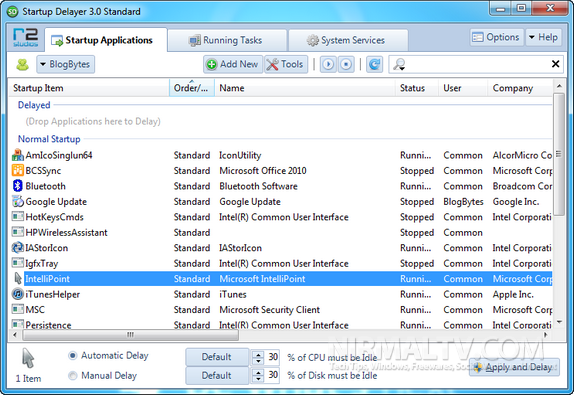Click the Microsoft Security Client name cell
This screenshot has height=395, width=574.
click(269, 310)
